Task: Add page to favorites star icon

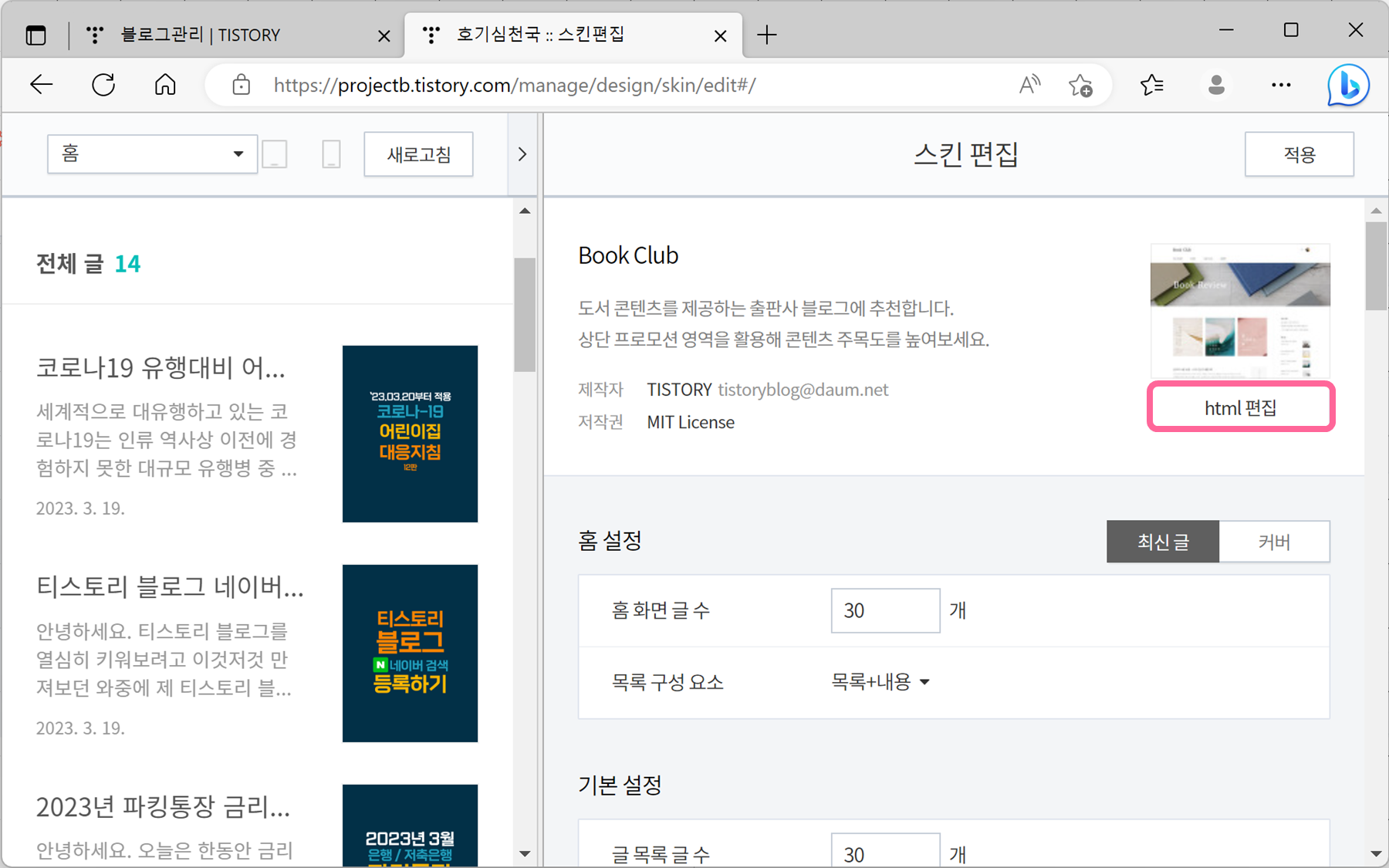Action: [x=1080, y=85]
